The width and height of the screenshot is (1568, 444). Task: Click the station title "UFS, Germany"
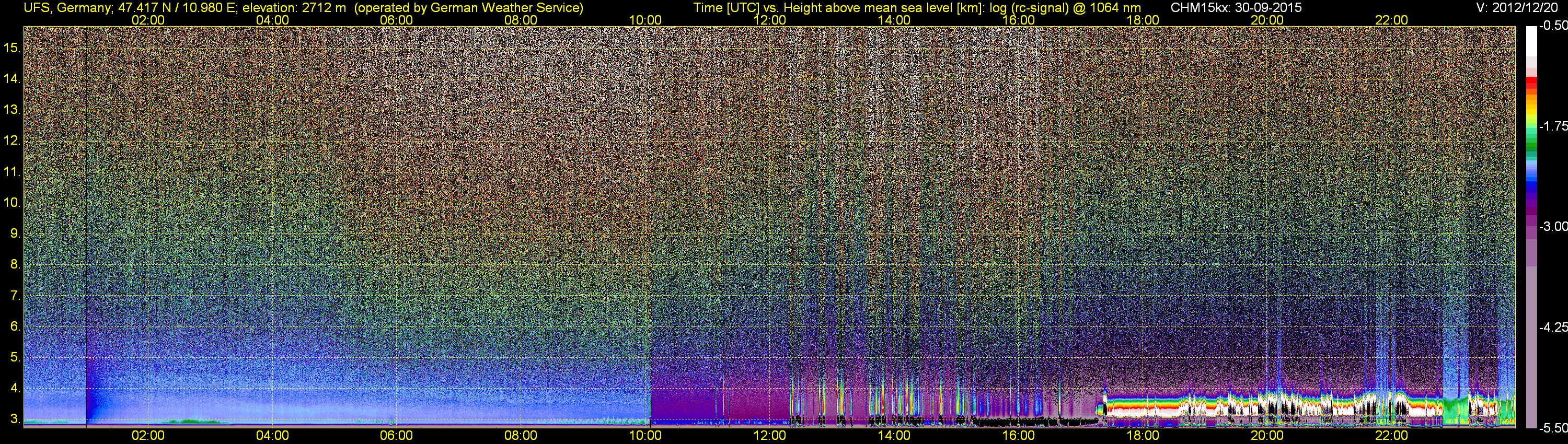point(67,8)
